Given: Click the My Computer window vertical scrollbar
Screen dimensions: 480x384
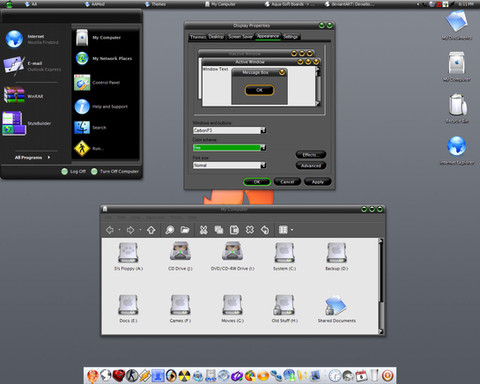Looking at the screenshot, I should point(381,286).
